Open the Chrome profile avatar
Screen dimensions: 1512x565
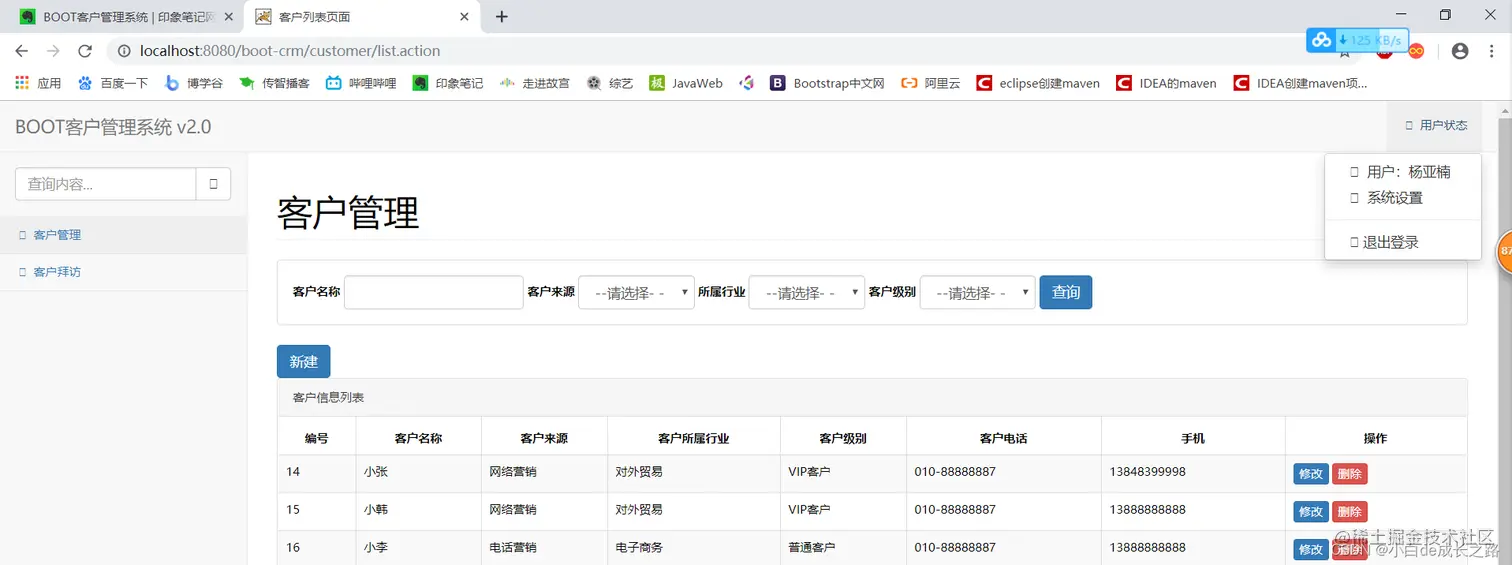click(x=1460, y=51)
